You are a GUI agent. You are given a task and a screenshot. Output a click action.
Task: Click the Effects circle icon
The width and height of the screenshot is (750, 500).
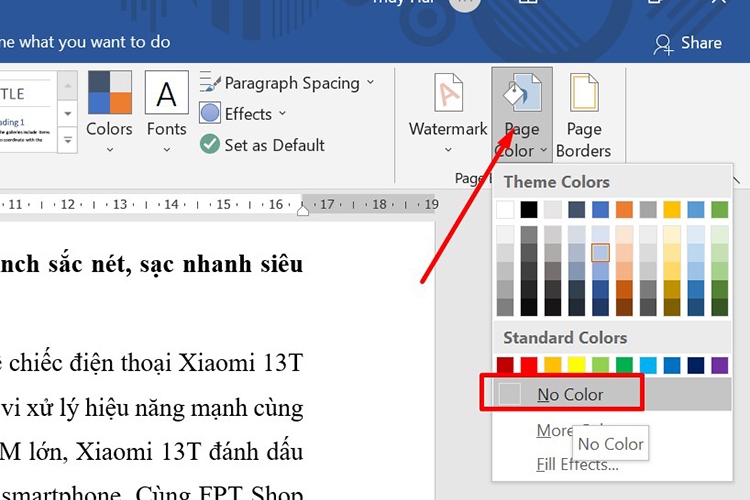tap(210, 113)
